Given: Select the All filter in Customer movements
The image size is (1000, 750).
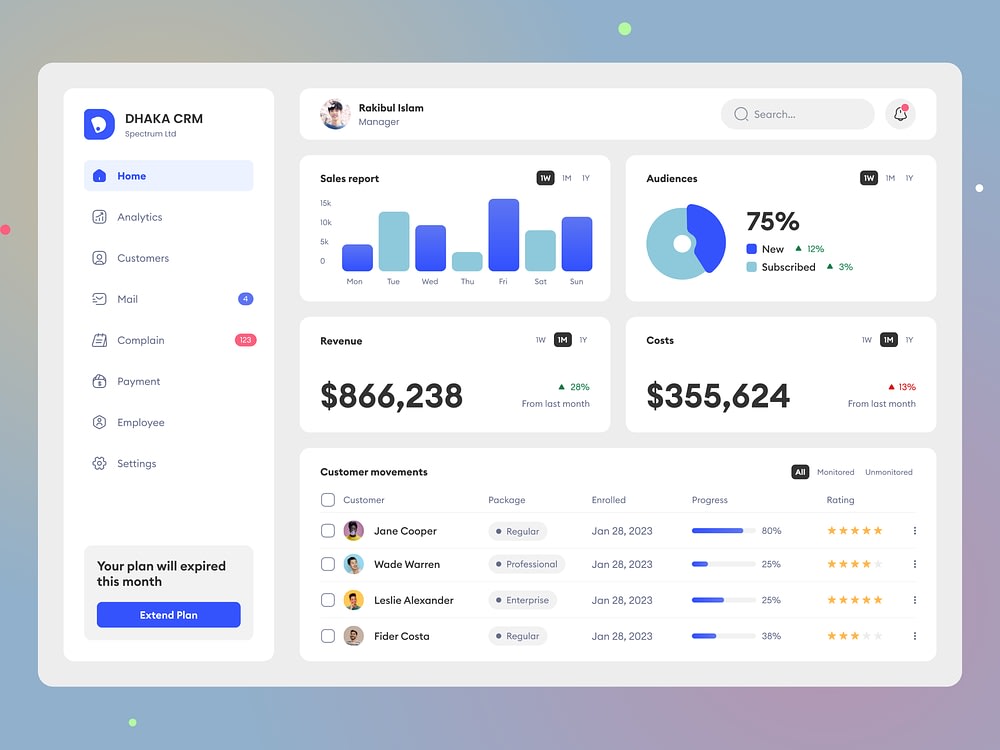Looking at the screenshot, I should pos(800,472).
